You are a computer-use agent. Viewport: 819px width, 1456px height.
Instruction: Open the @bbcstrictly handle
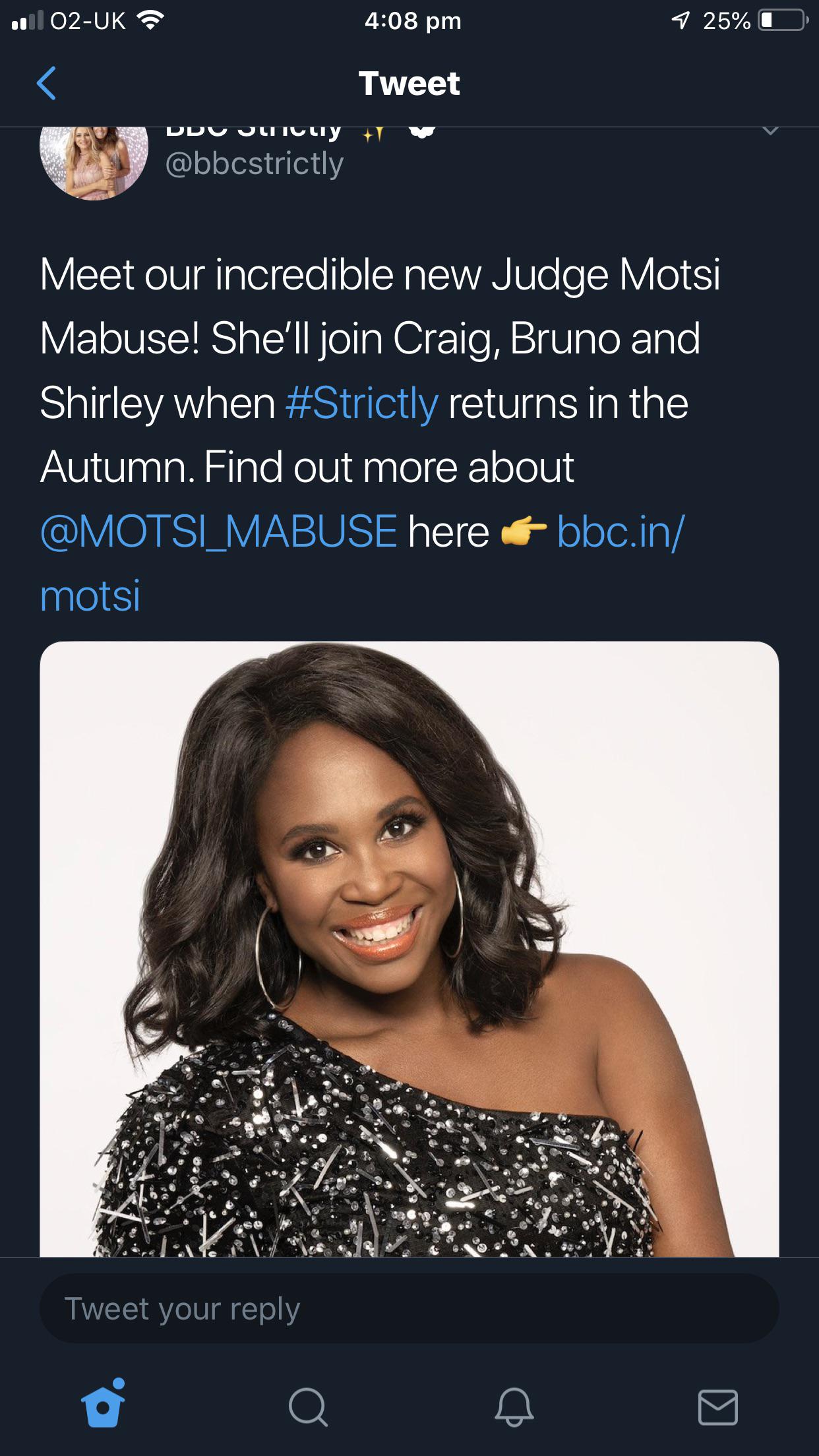(x=255, y=164)
